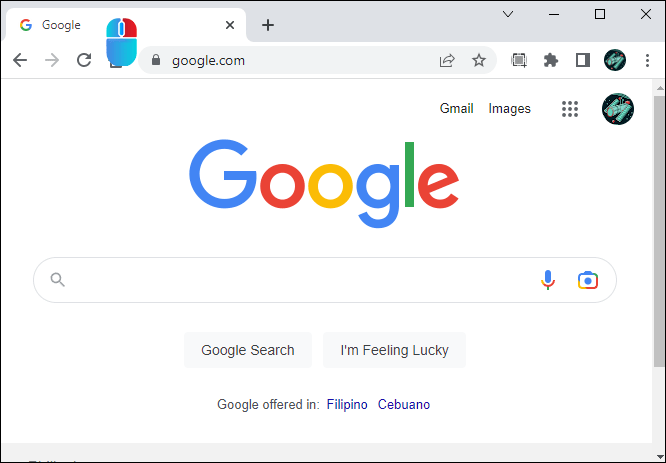
Task: Close the Google tab
Action: [230, 25]
